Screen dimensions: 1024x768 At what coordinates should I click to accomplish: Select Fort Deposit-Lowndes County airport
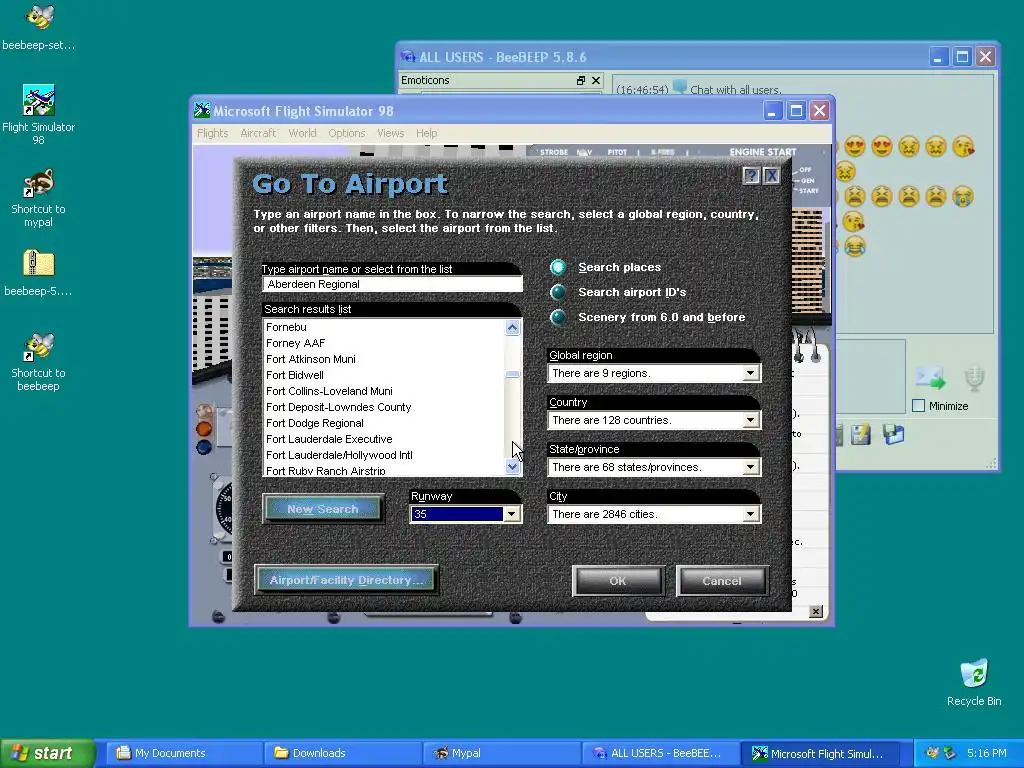[x=384, y=407]
